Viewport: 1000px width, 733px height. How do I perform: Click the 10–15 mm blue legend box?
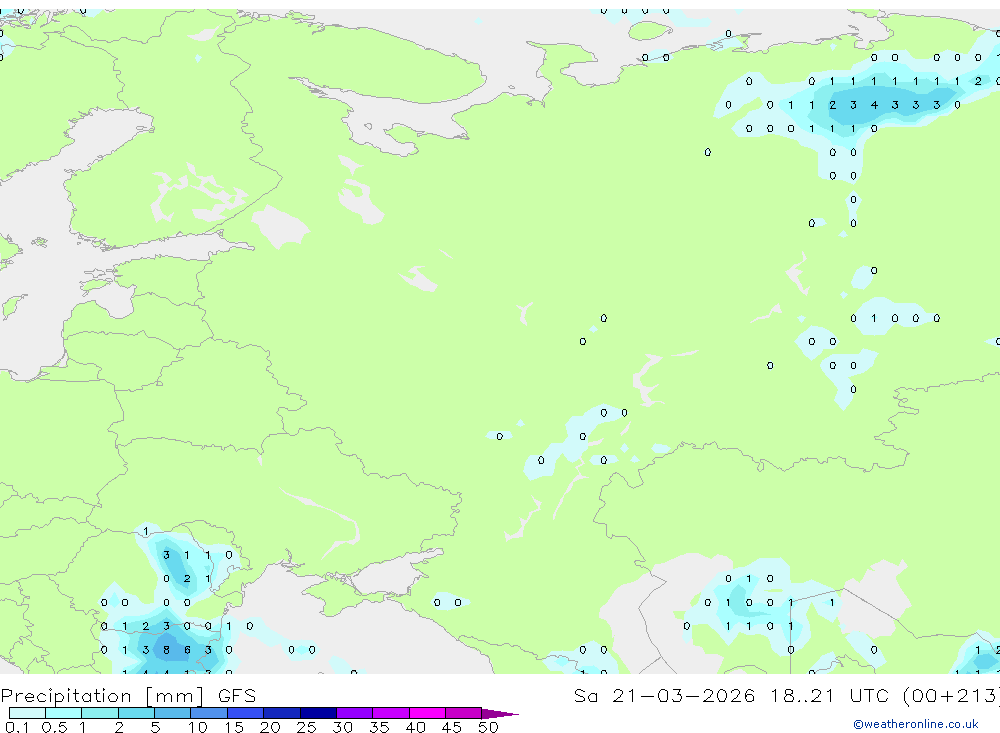point(209,713)
